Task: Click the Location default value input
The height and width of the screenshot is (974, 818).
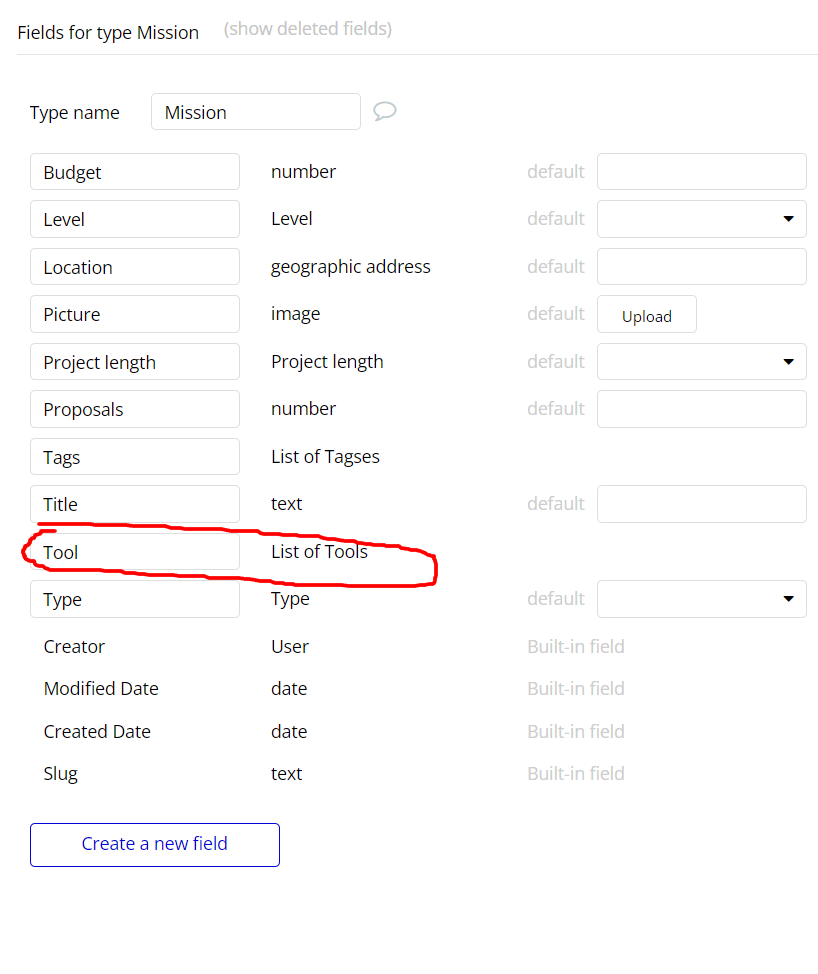Action: click(701, 267)
